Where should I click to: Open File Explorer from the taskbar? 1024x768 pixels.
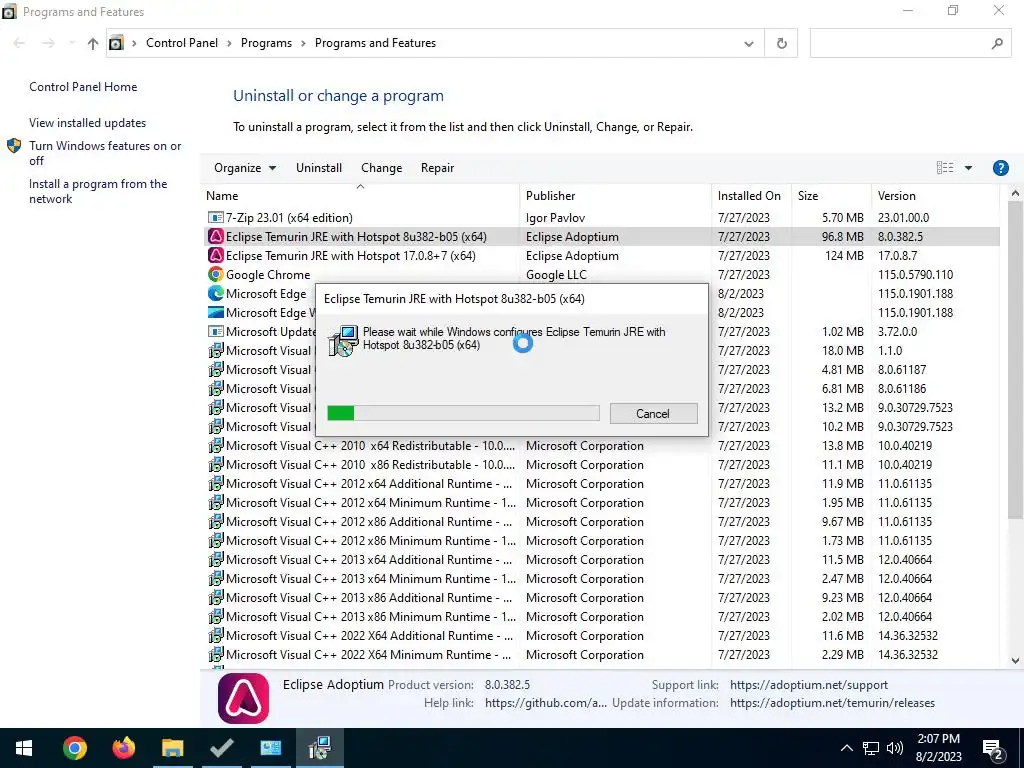[x=172, y=748]
